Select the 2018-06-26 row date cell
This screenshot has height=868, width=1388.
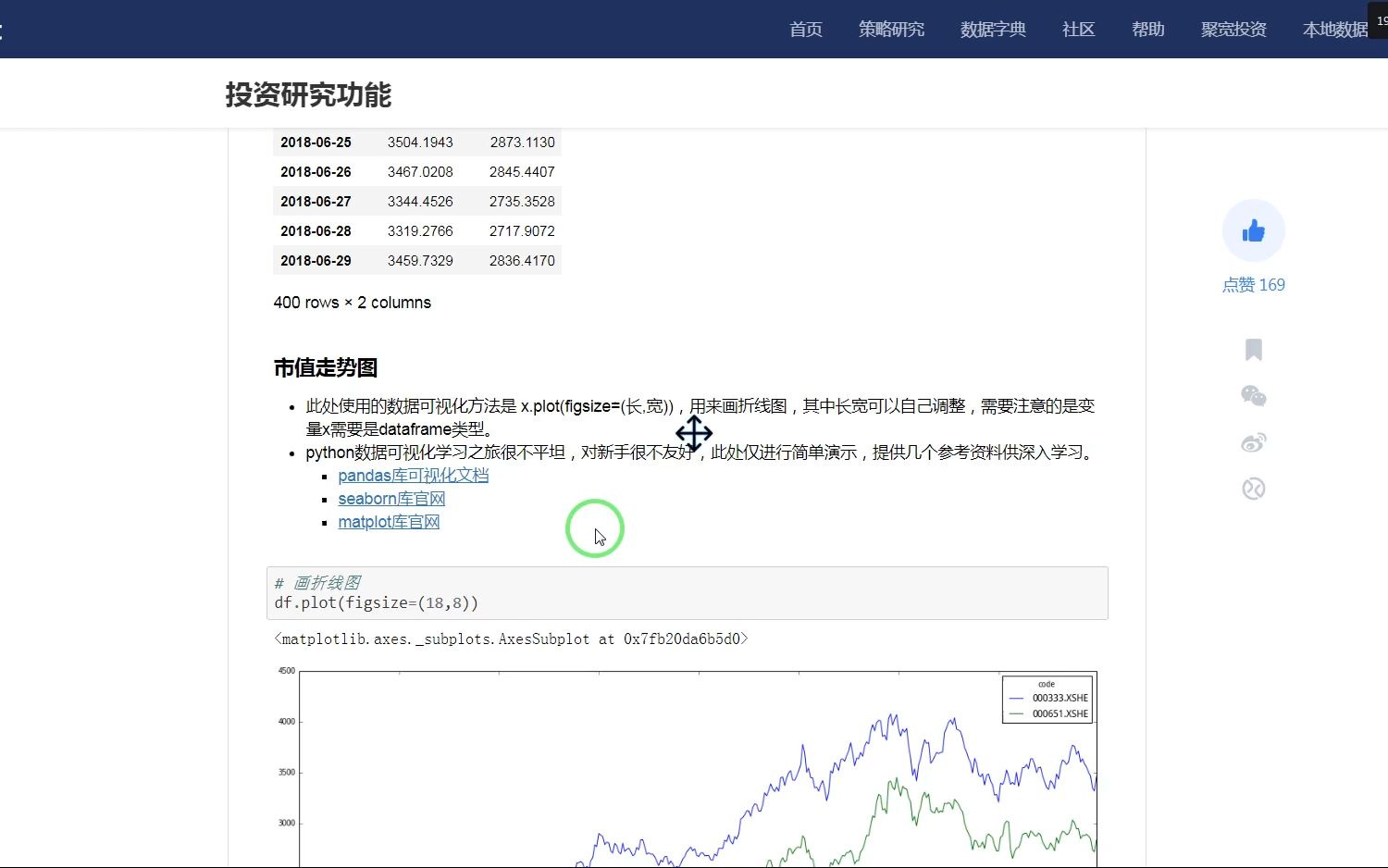point(316,172)
